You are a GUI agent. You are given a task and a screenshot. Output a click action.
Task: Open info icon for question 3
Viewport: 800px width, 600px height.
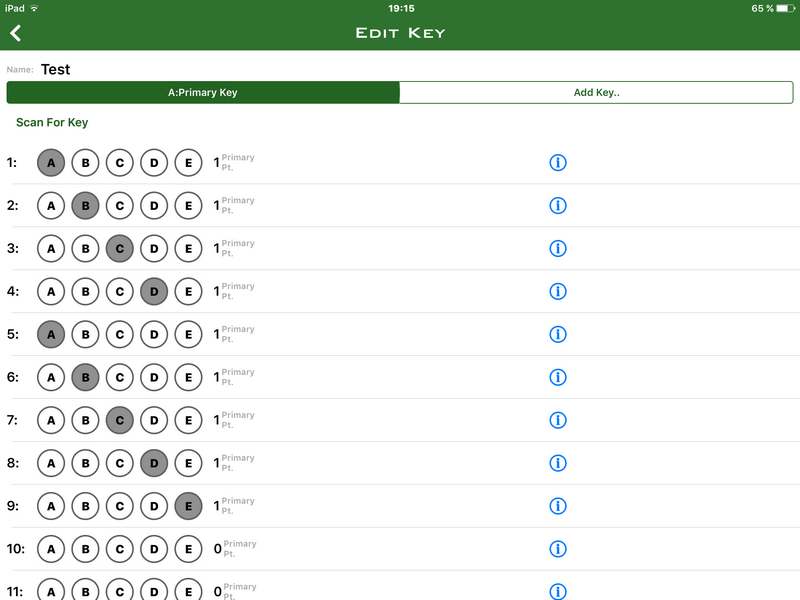pos(558,248)
